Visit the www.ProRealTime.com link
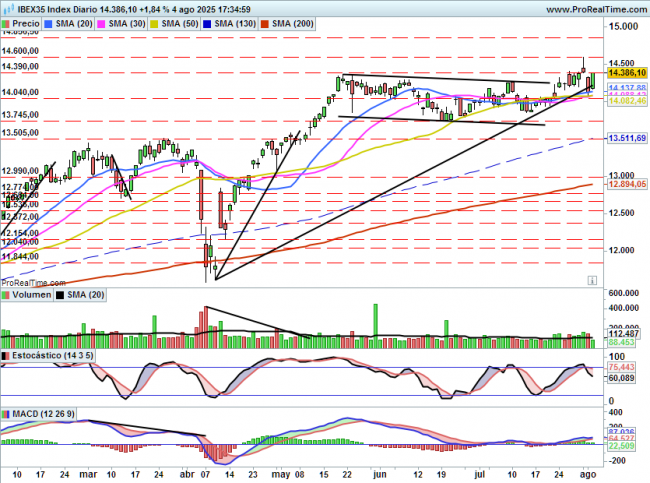This screenshot has height=483, width=650. 597,9
